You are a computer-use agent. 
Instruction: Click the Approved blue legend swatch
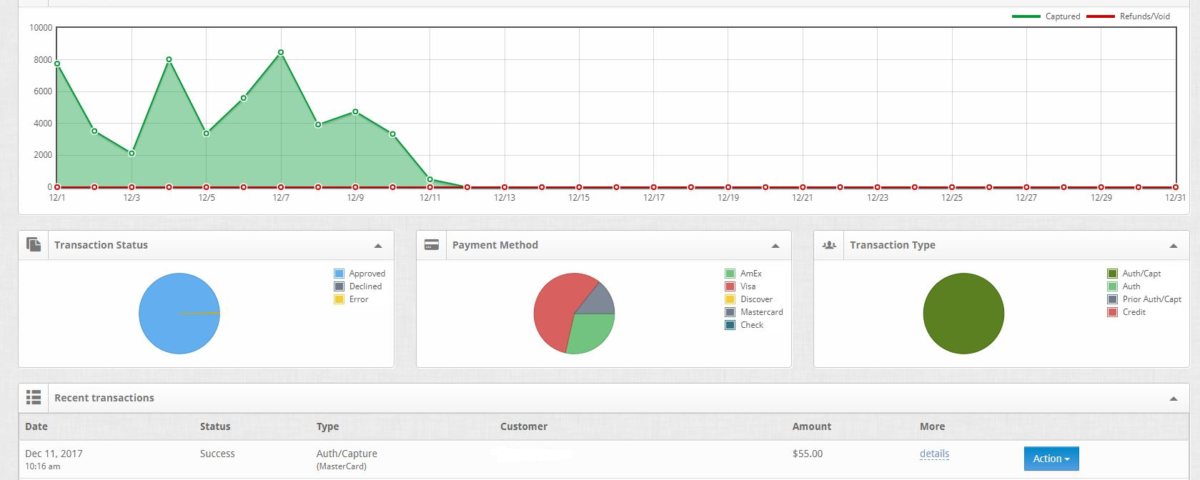pyautogui.click(x=338, y=273)
